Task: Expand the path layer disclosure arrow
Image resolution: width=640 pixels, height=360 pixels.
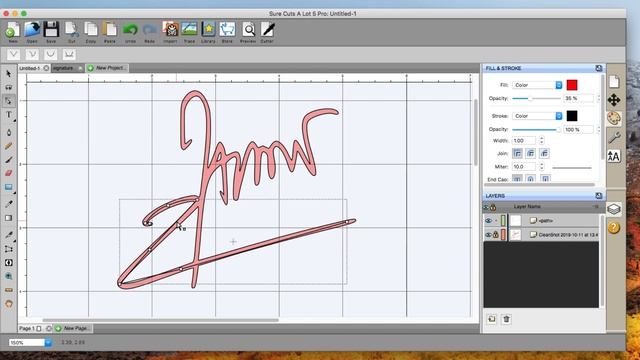Action: click(496, 221)
